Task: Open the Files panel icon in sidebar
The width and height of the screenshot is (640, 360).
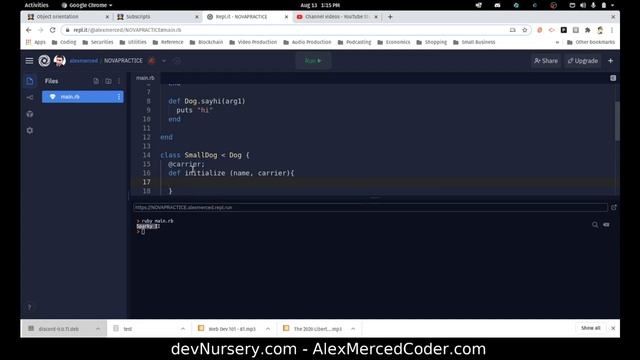Action: click(x=30, y=81)
